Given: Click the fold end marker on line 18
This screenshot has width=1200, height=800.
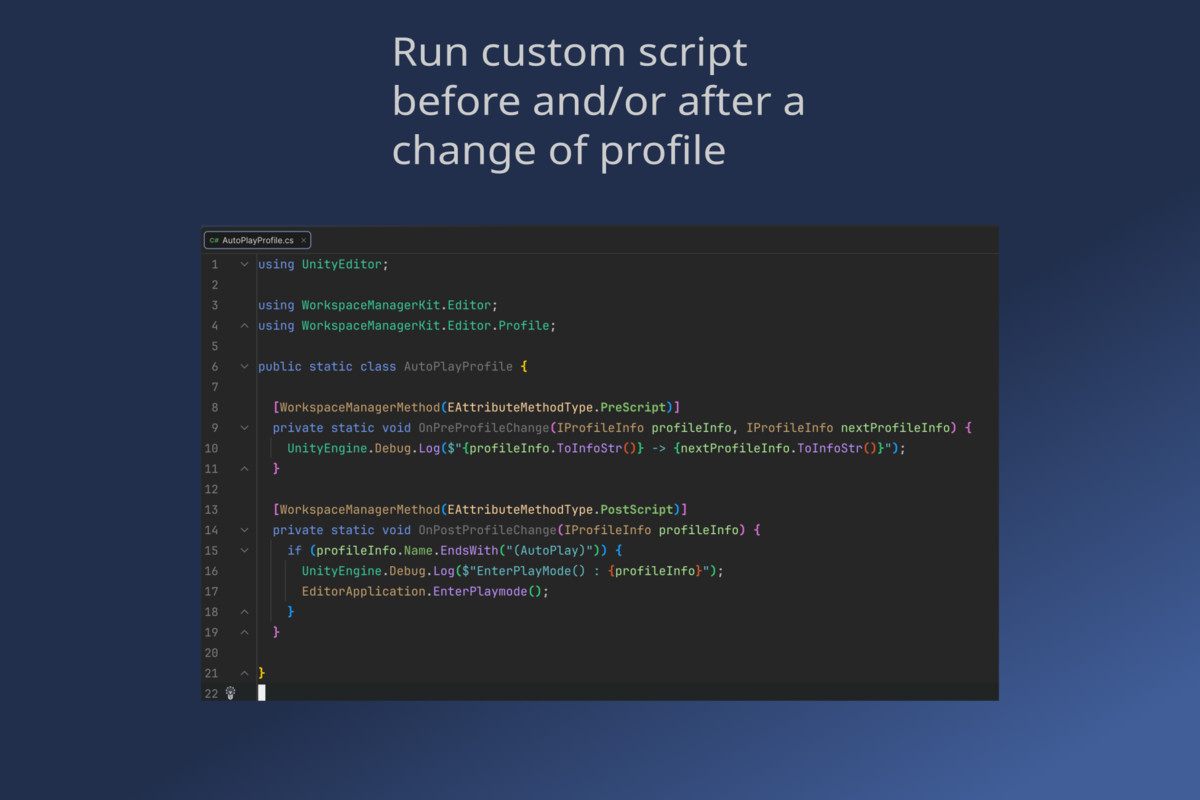Looking at the screenshot, I should pos(244,612).
